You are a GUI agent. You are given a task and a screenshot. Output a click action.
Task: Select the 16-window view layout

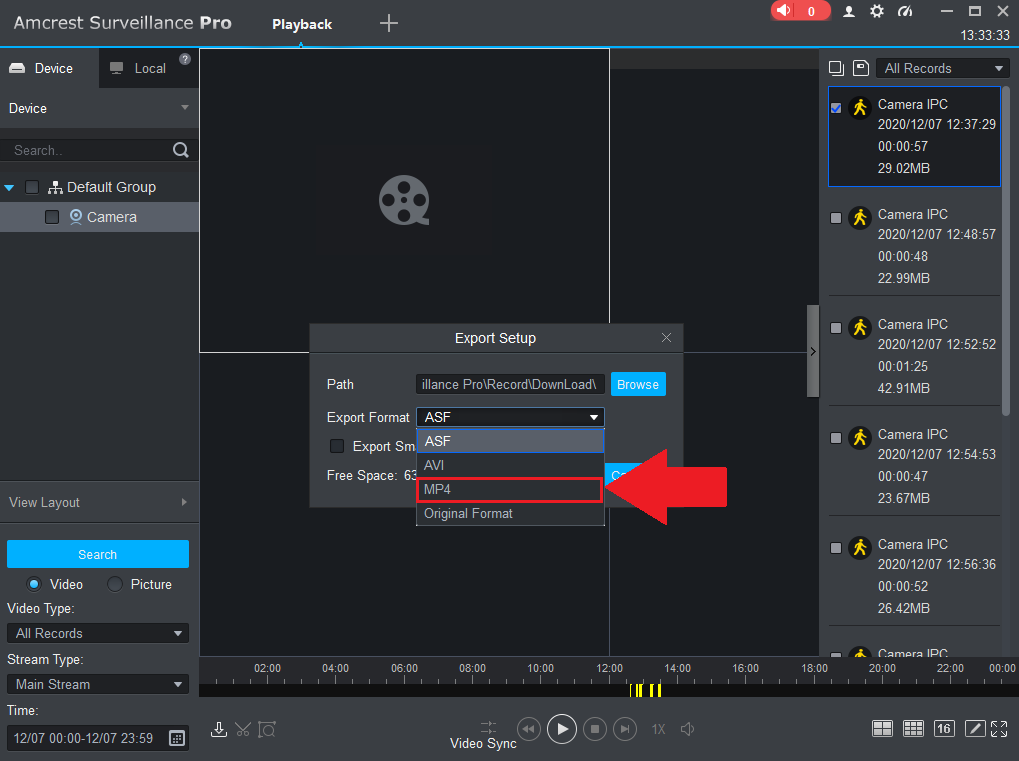(943, 729)
